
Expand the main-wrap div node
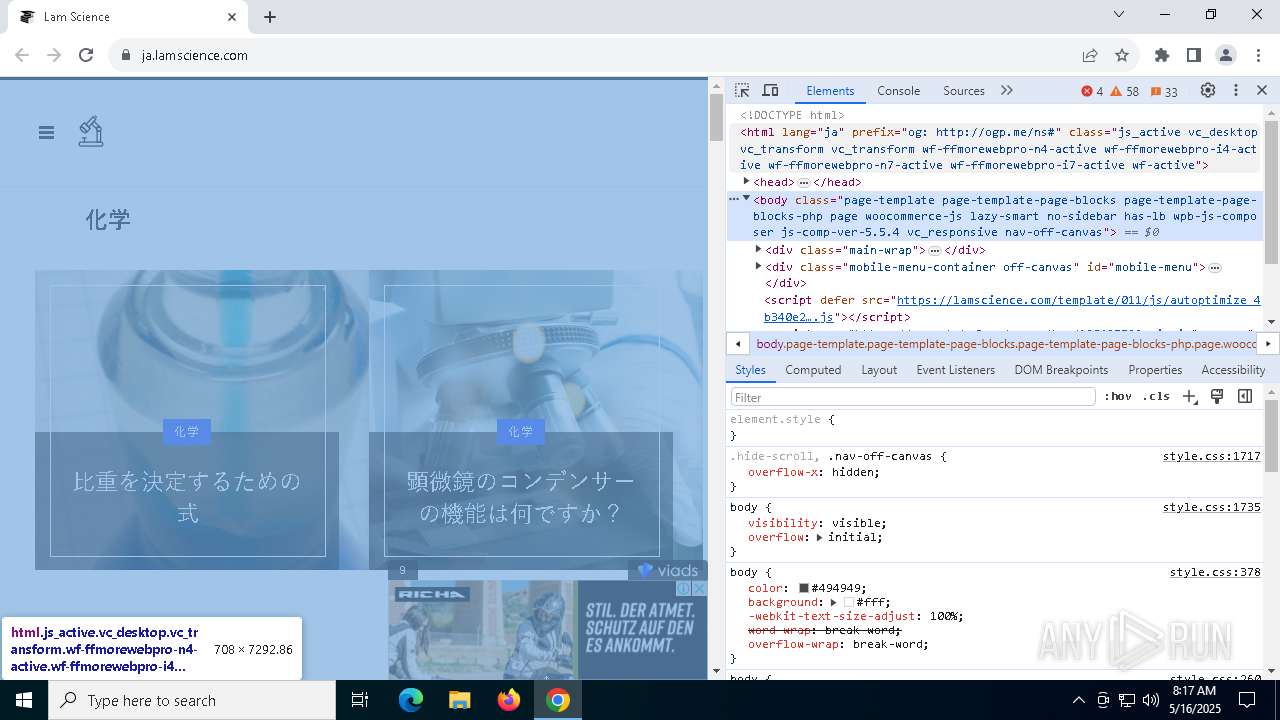tap(758, 250)
